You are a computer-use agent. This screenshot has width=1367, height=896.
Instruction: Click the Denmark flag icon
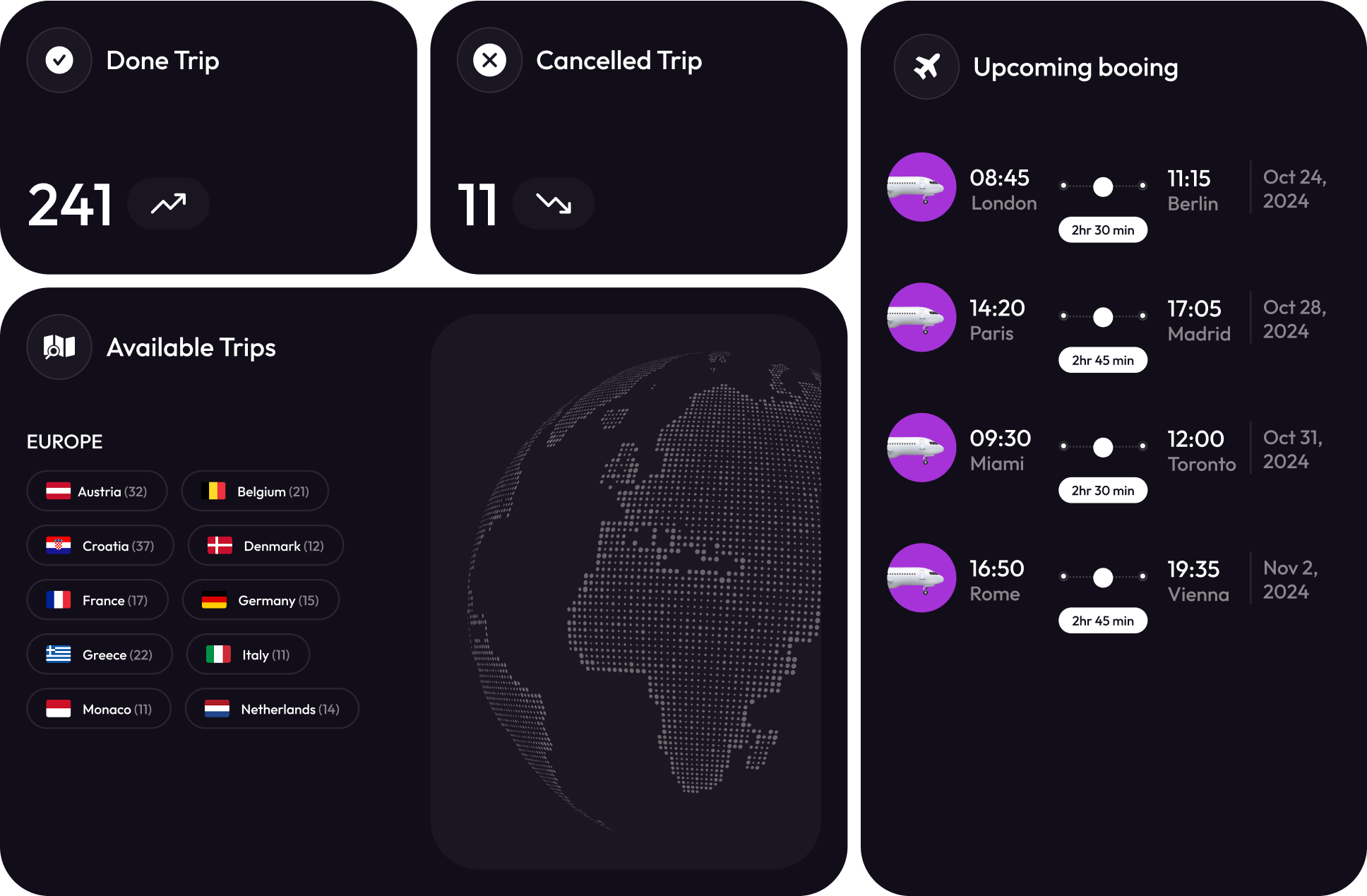[220, 545]
